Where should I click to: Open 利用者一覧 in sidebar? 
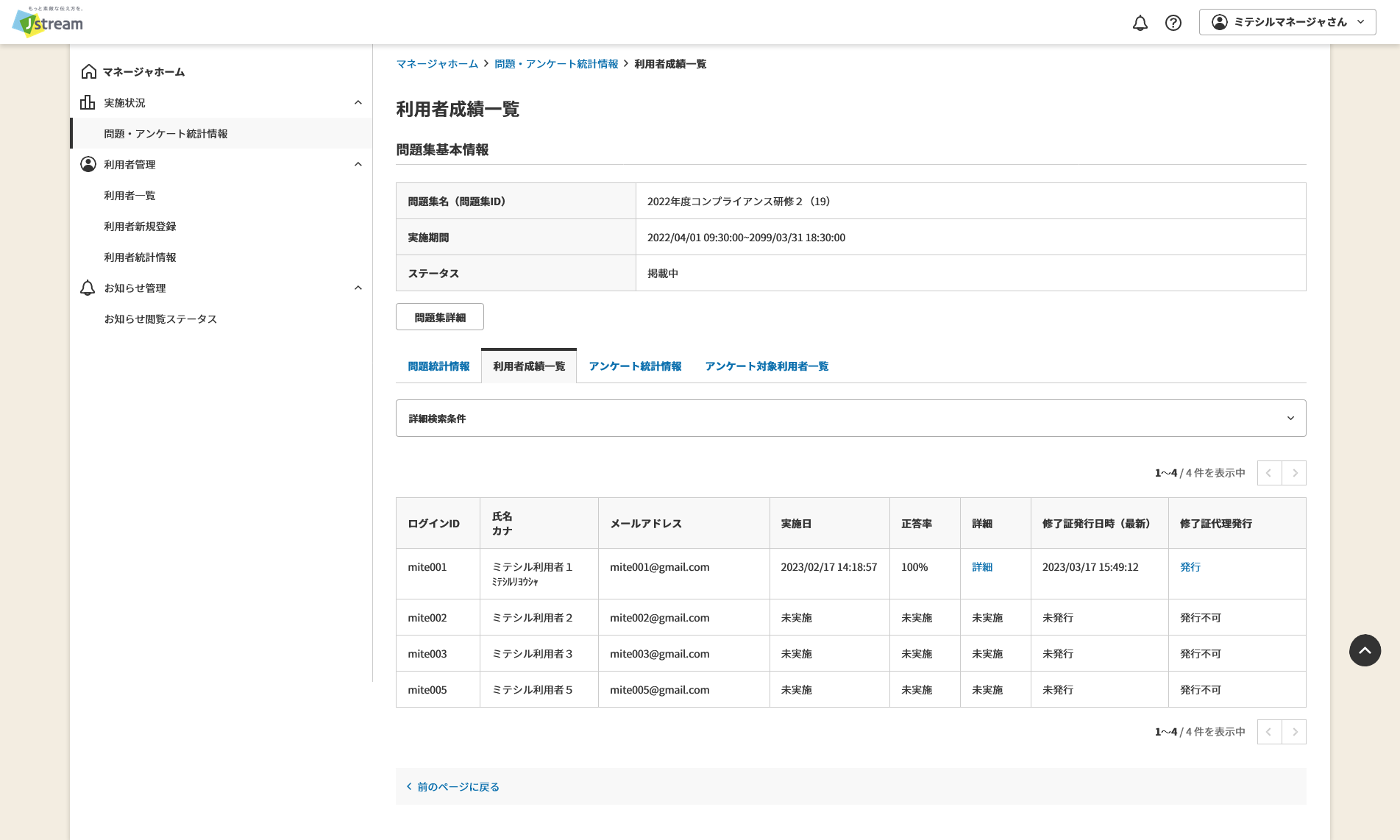coord(221,195)
